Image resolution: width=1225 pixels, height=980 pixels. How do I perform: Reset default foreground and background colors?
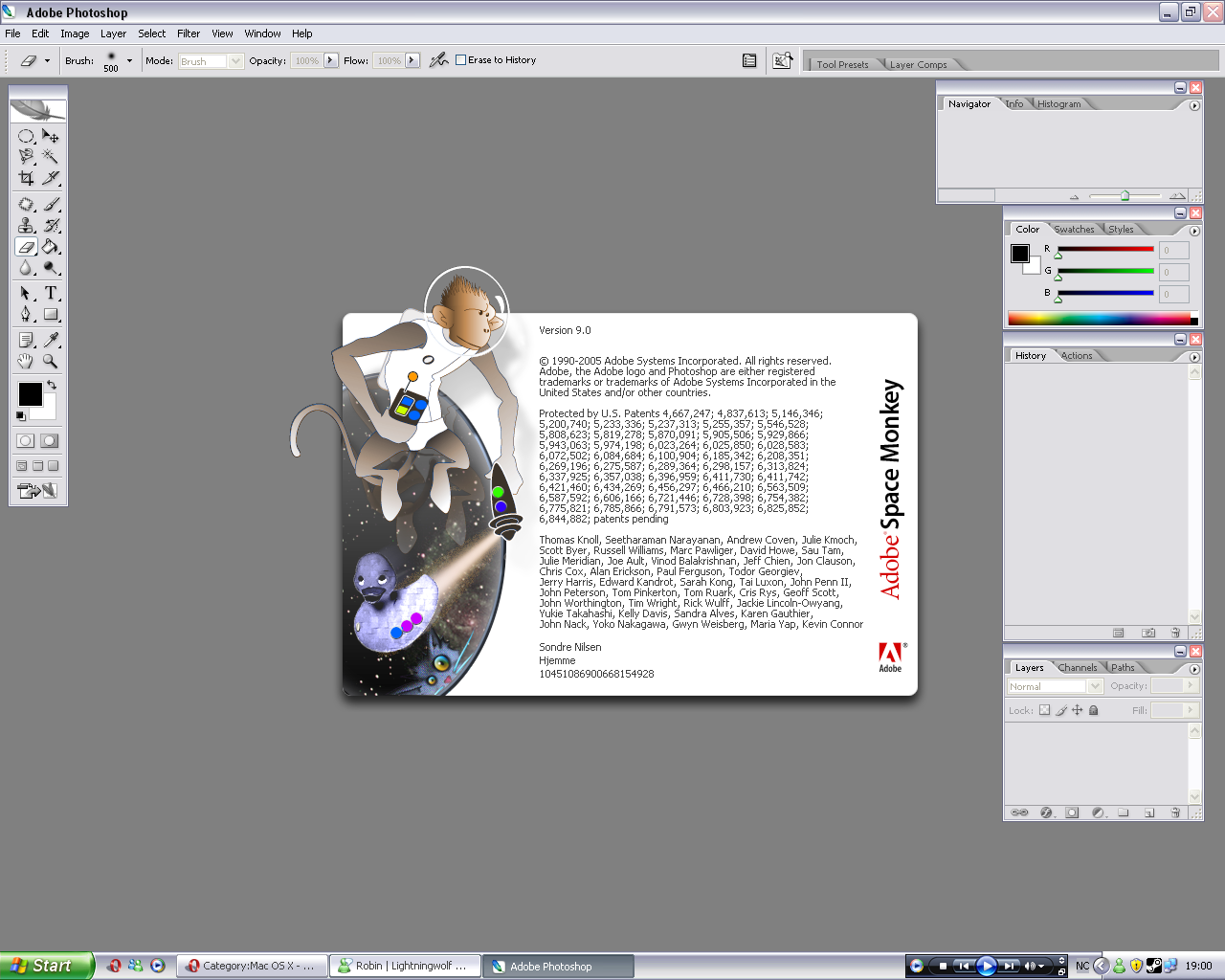[x=20, y=415]
